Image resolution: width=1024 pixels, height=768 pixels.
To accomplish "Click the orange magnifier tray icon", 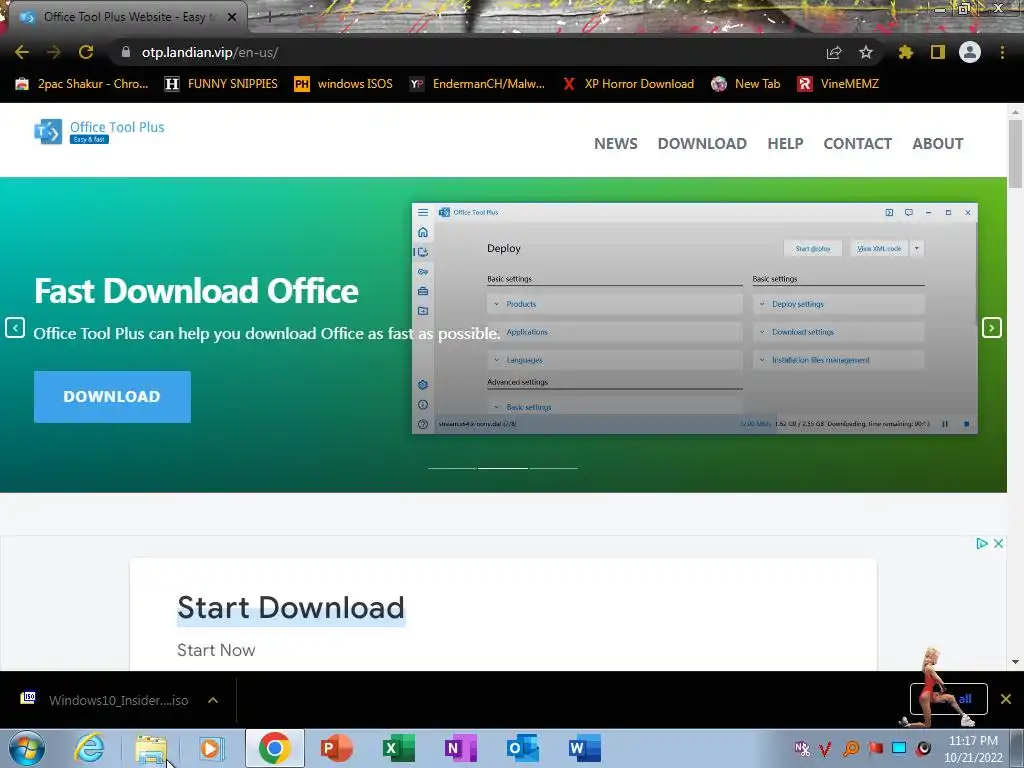I will [x=851, y=748].
